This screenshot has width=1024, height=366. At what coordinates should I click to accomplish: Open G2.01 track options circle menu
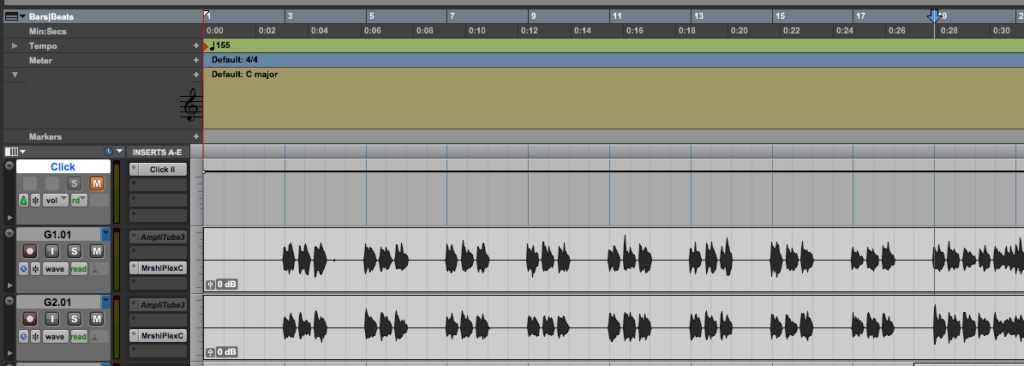tap(9, 301)
